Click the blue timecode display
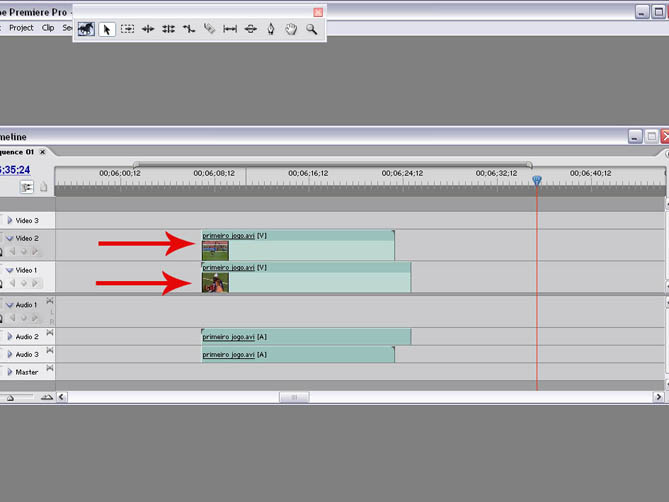Screen dimensions: 669x502 [x=14, y=169]
